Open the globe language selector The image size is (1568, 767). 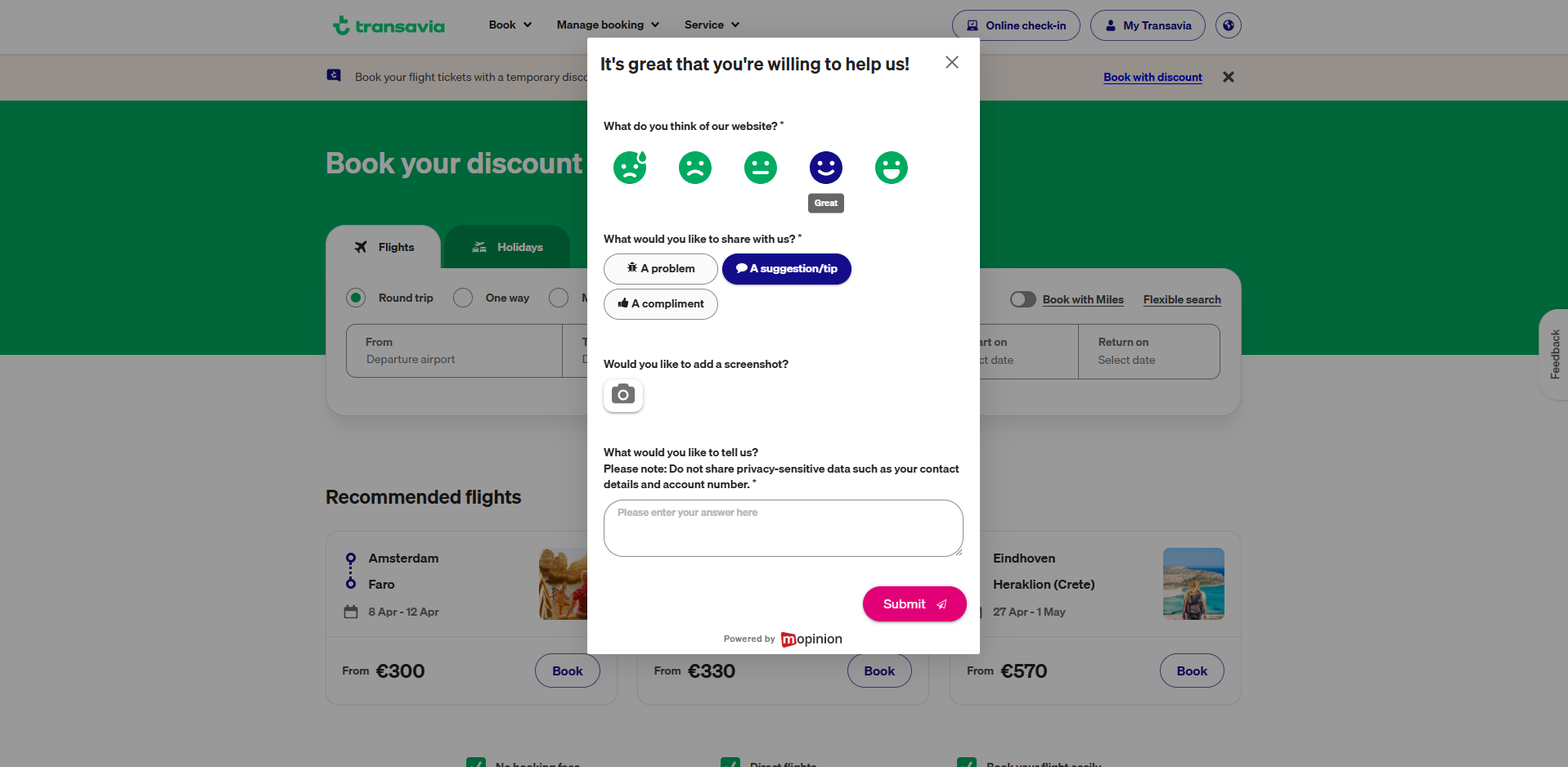coord(1228,25)
